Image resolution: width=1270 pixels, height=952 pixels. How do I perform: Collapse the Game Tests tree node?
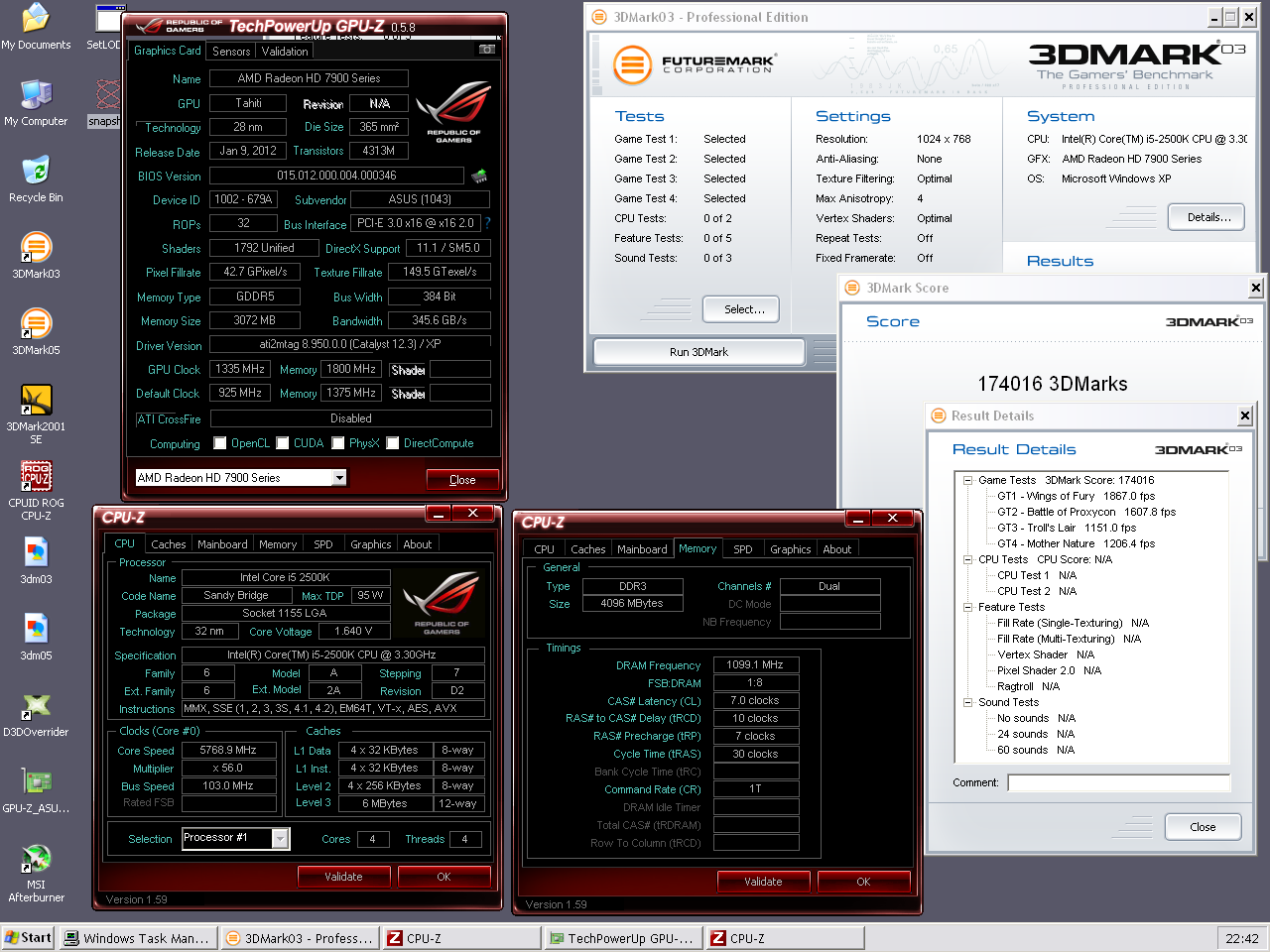pos(967,480)
